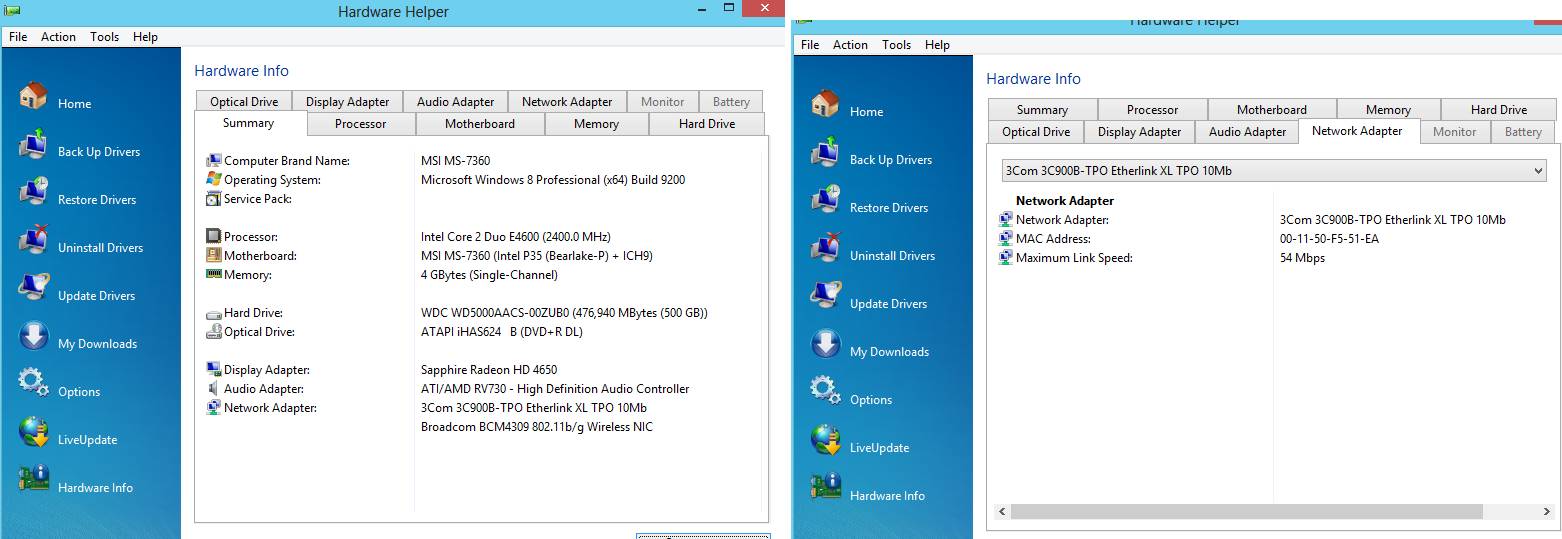
Task: Click Uninstall Drivers icon in left window
Action: [33, 240]
